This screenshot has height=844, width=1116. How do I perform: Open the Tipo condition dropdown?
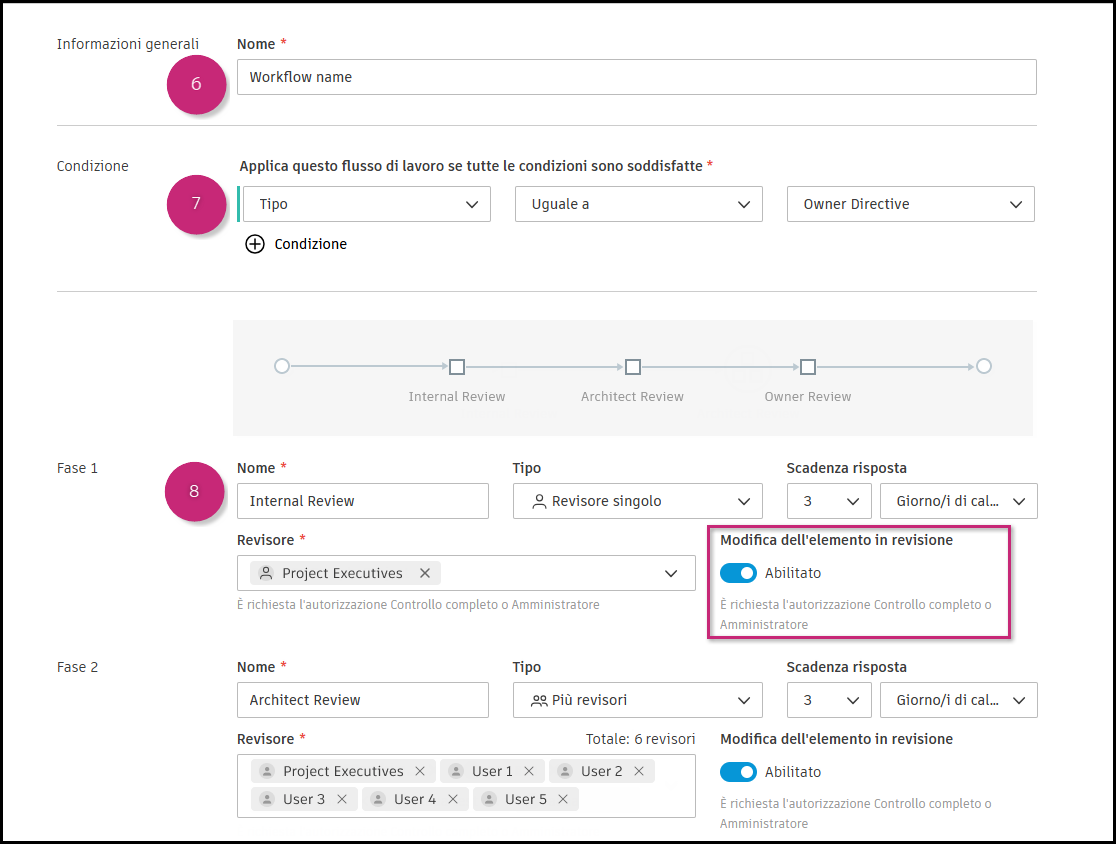365,204
